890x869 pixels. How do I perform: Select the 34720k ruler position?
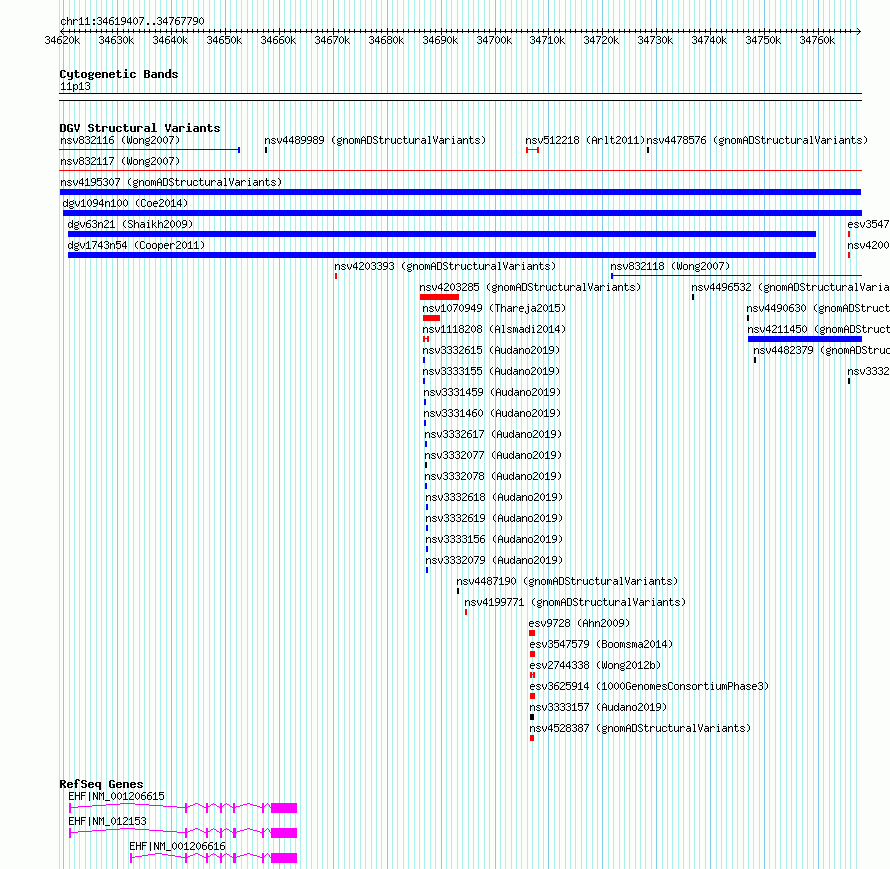click(601, 40)
